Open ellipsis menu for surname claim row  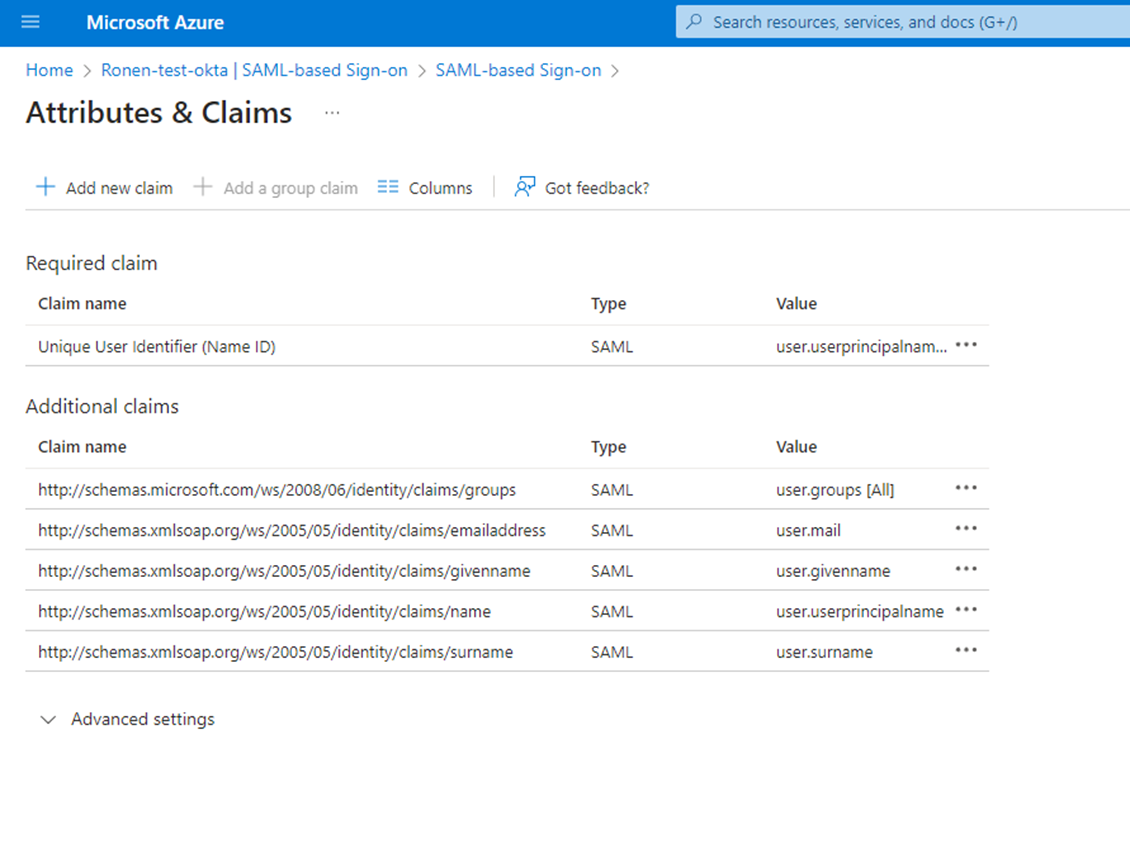965,651
